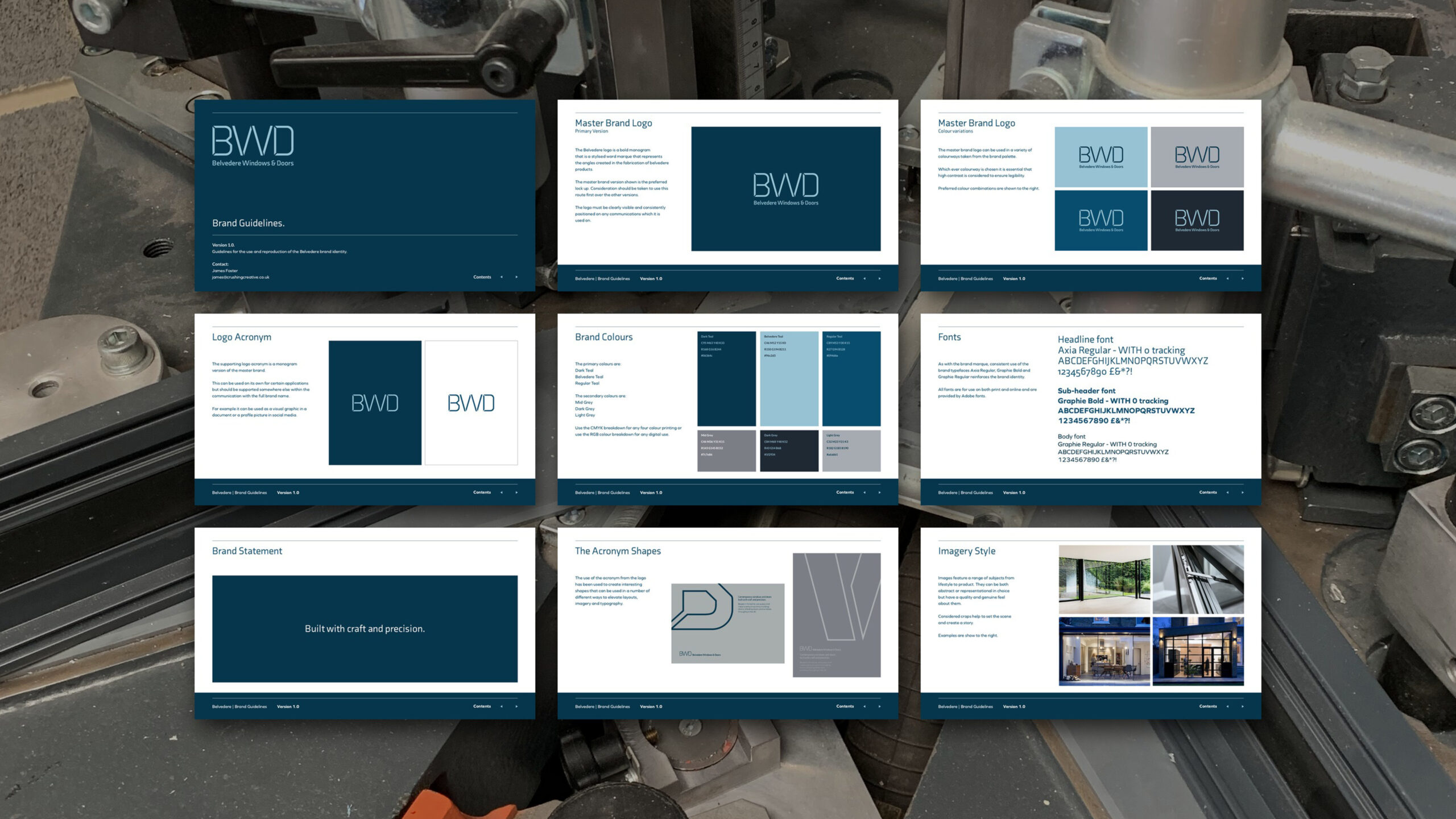
Task: Click next arrow on Brand Colours slide
Action: pos(879,493)
